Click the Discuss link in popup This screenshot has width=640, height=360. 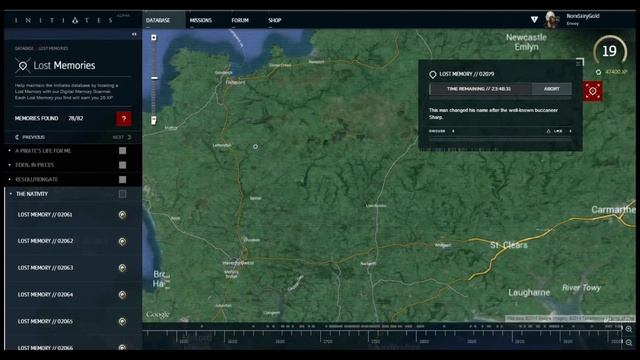click(x=437, y=131)
